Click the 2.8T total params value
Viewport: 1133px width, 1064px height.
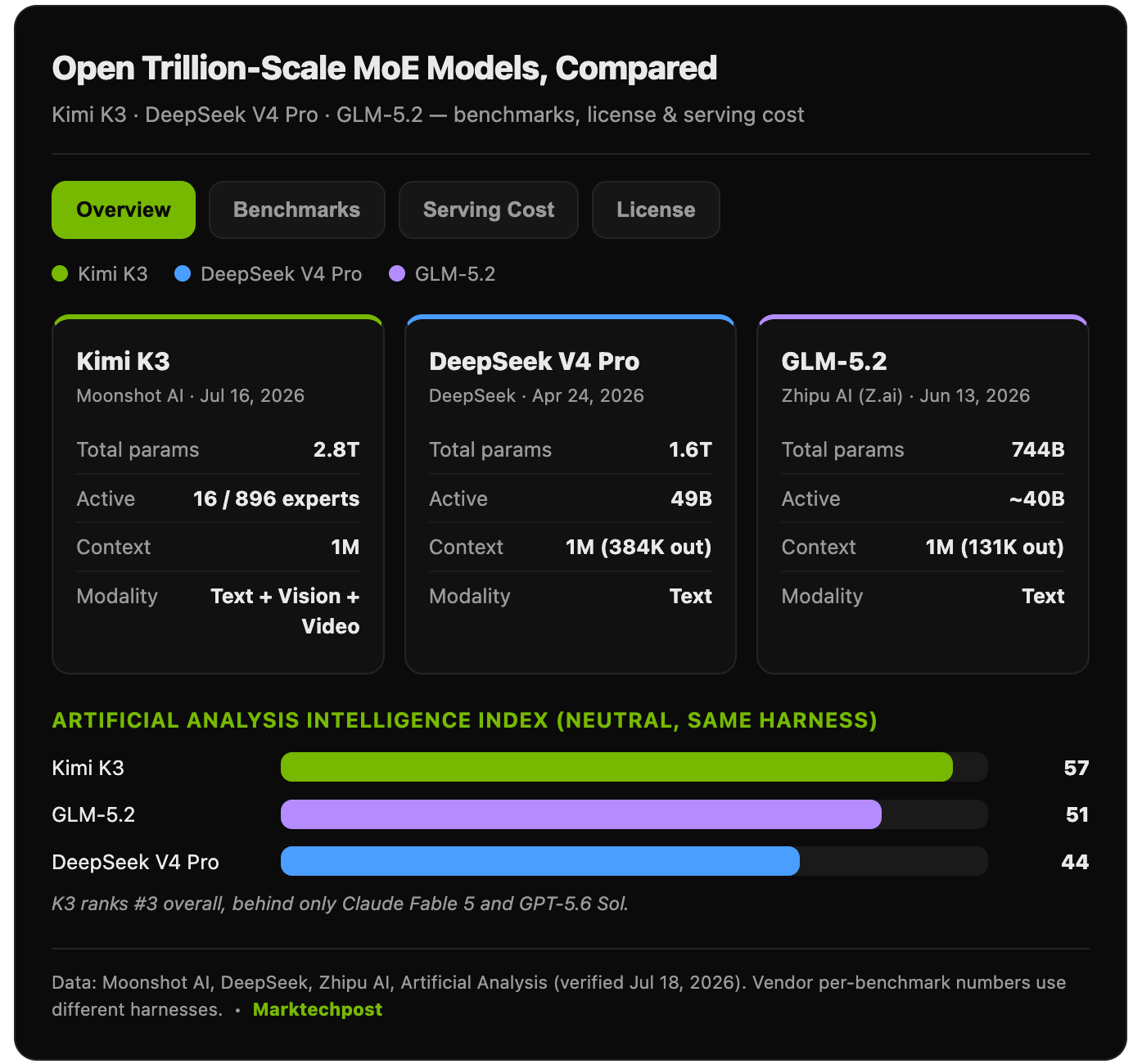tap(336, 449)
